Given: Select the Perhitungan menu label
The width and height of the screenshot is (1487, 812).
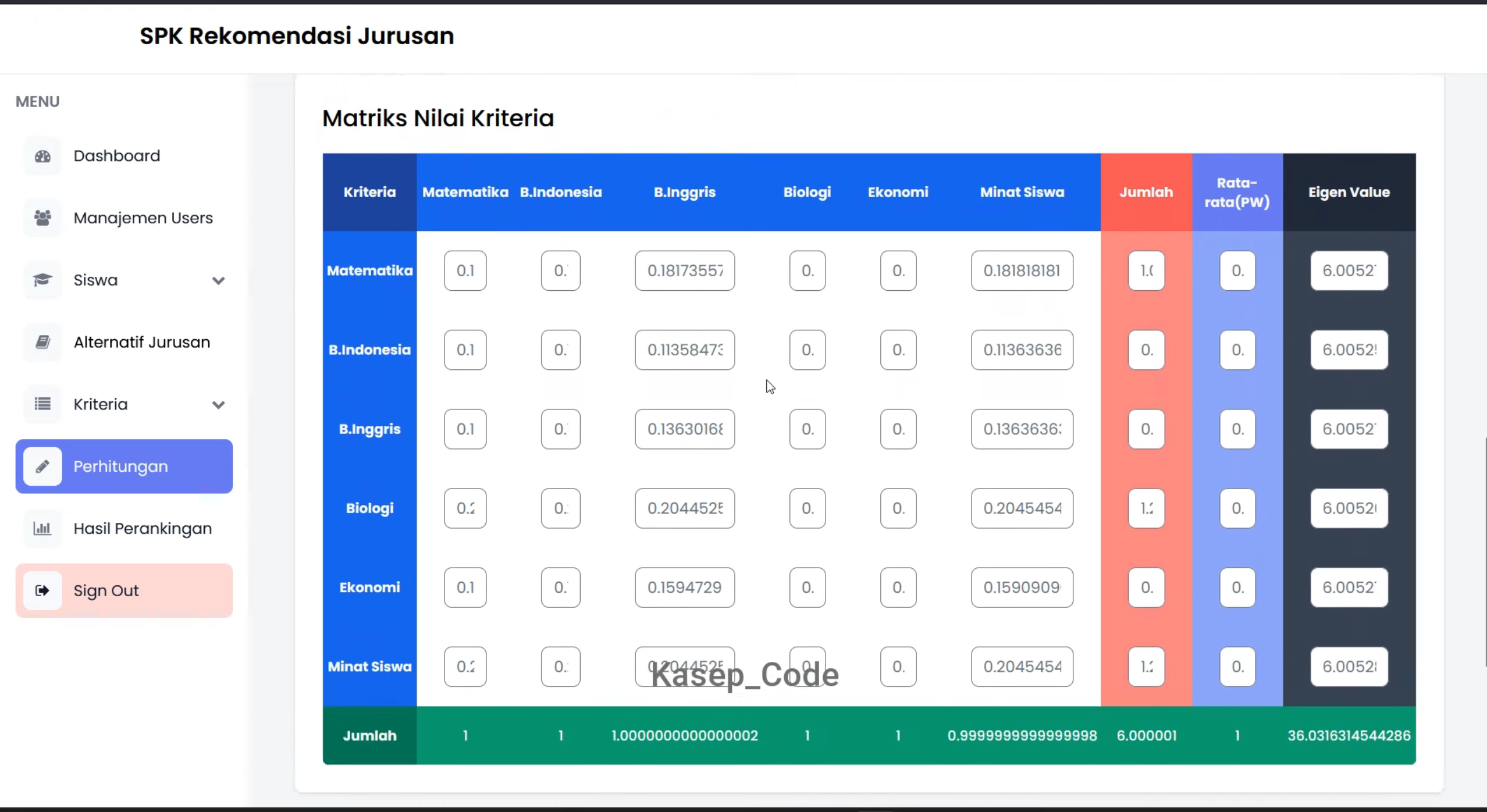Looking at the screenshot, I should point(120,466).
